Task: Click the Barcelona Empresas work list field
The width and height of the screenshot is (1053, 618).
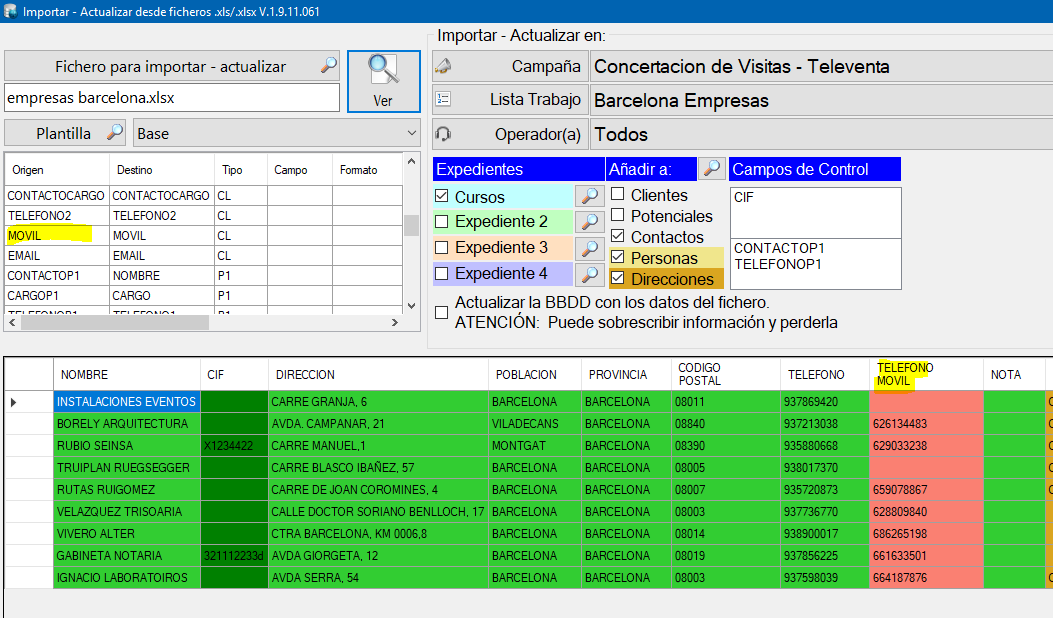Action: pyautogui.click(x=821, y=100)
